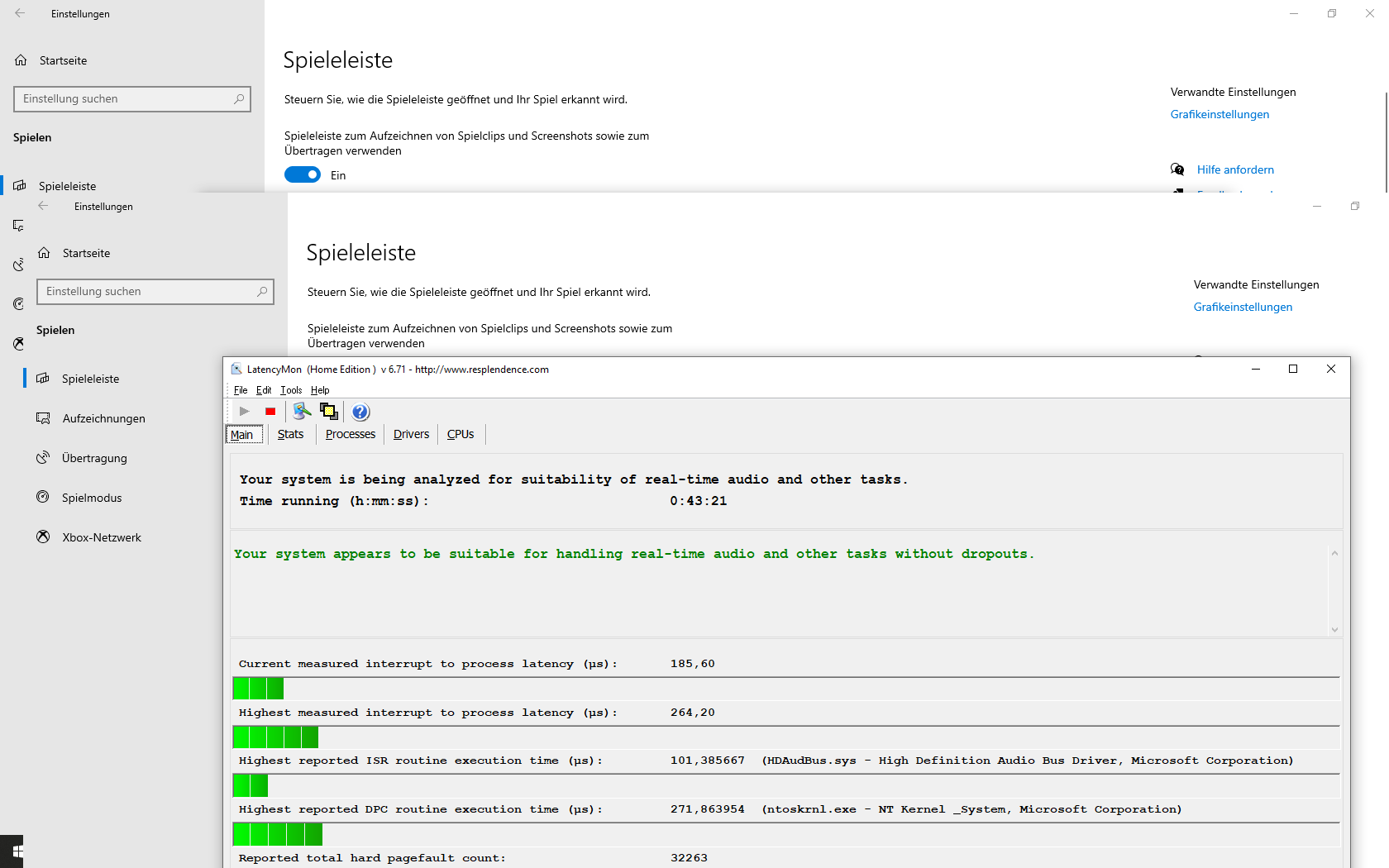Click the green 'Your system appears to be suitable' message
Screen dimensions: 1389x868
point(634,554)
